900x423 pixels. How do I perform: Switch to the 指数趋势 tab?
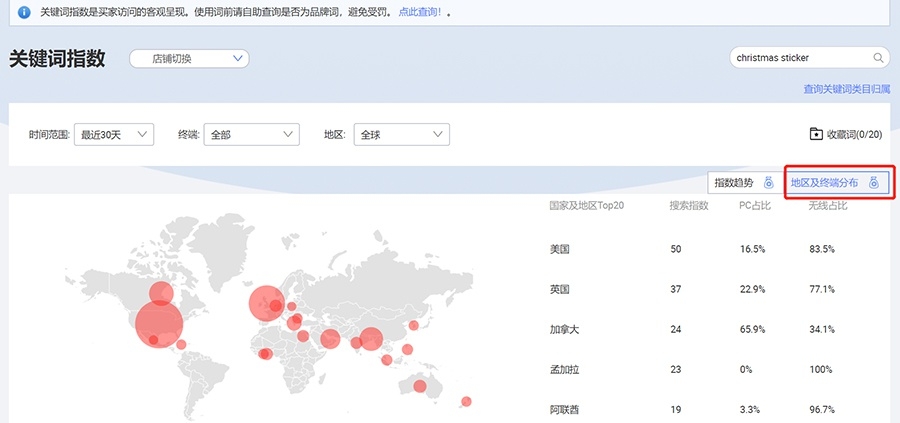point(732,183)
